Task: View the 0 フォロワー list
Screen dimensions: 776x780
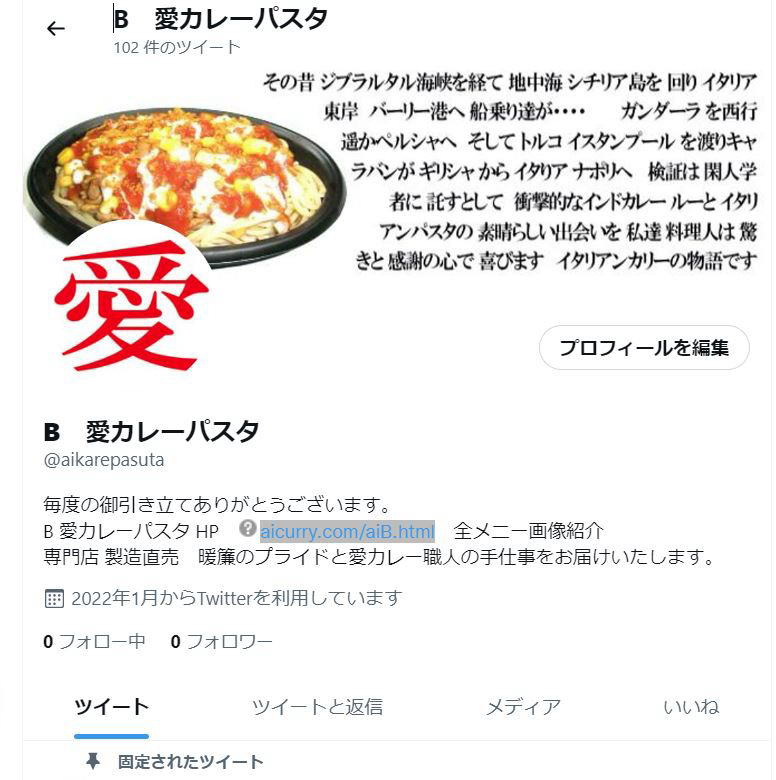Action: (x=221, y=642)
